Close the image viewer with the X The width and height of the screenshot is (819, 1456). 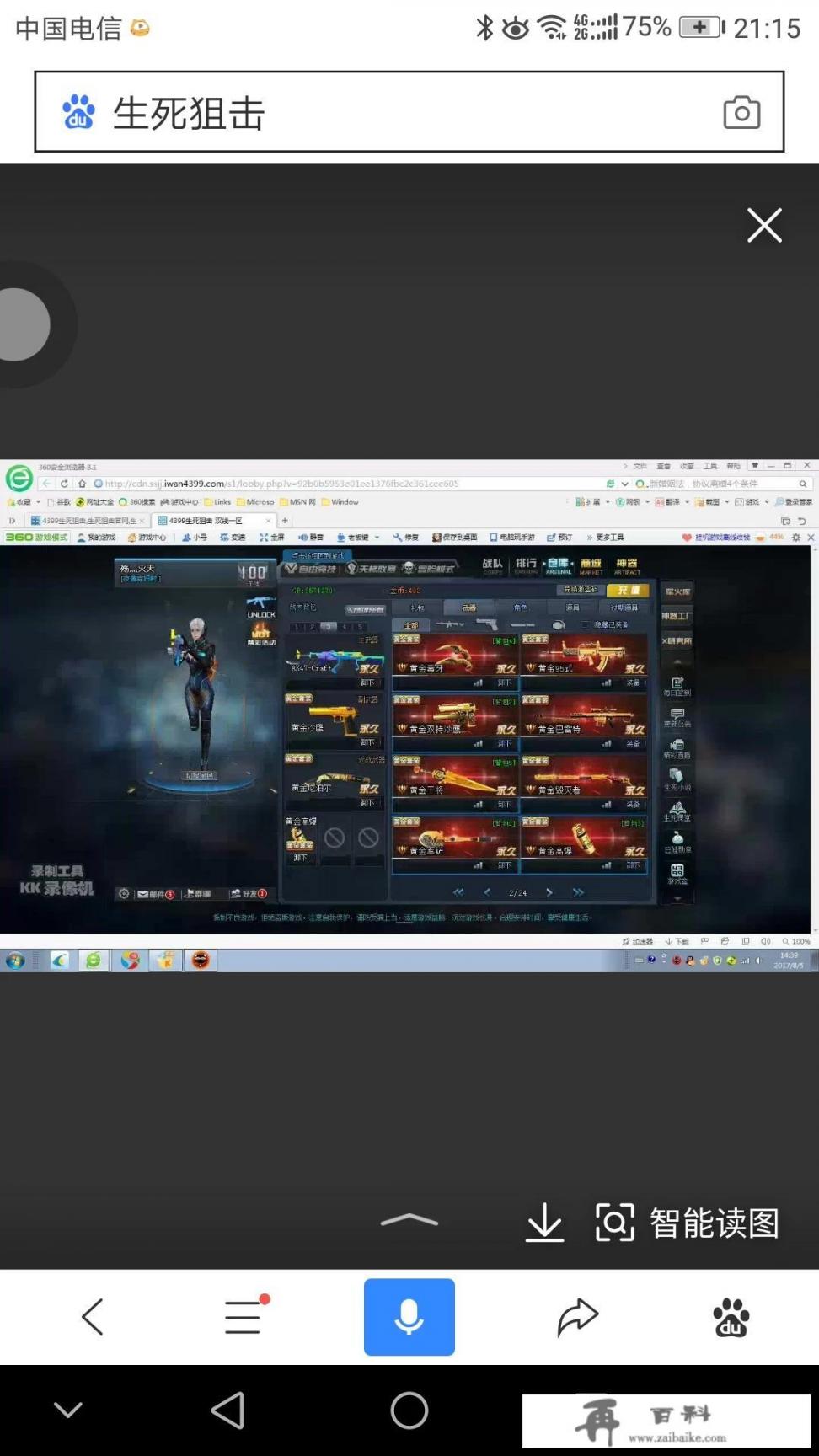pyautogui.click(x=764, y=225)
